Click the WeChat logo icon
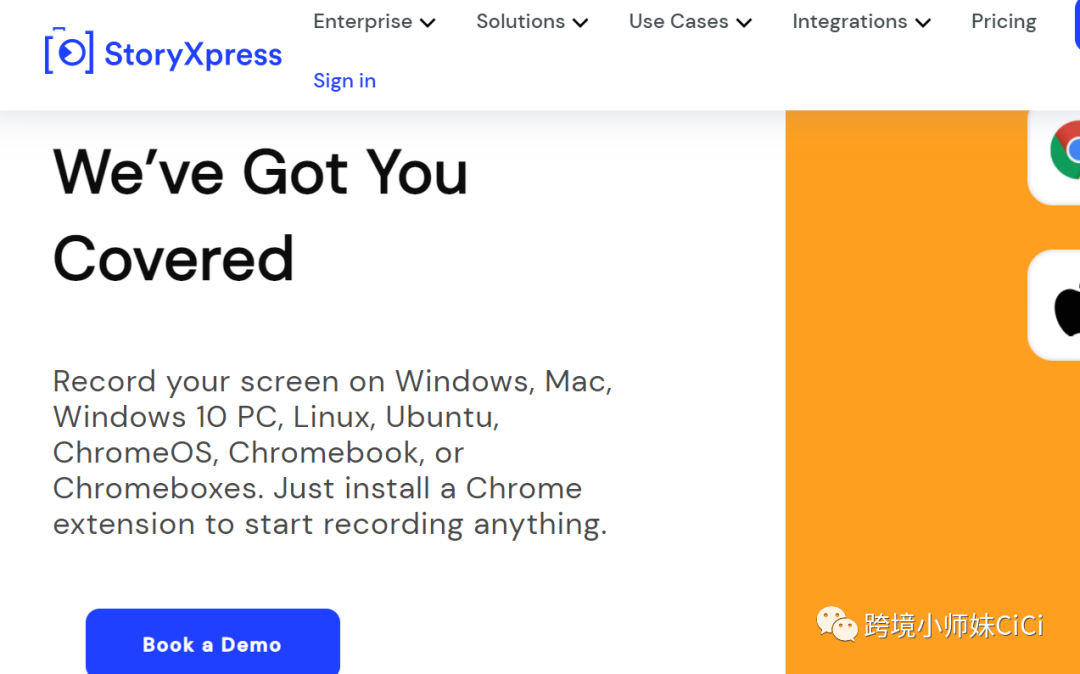Screen dimensions: 1080x674 pyautogui.click(x=837, y=624)
